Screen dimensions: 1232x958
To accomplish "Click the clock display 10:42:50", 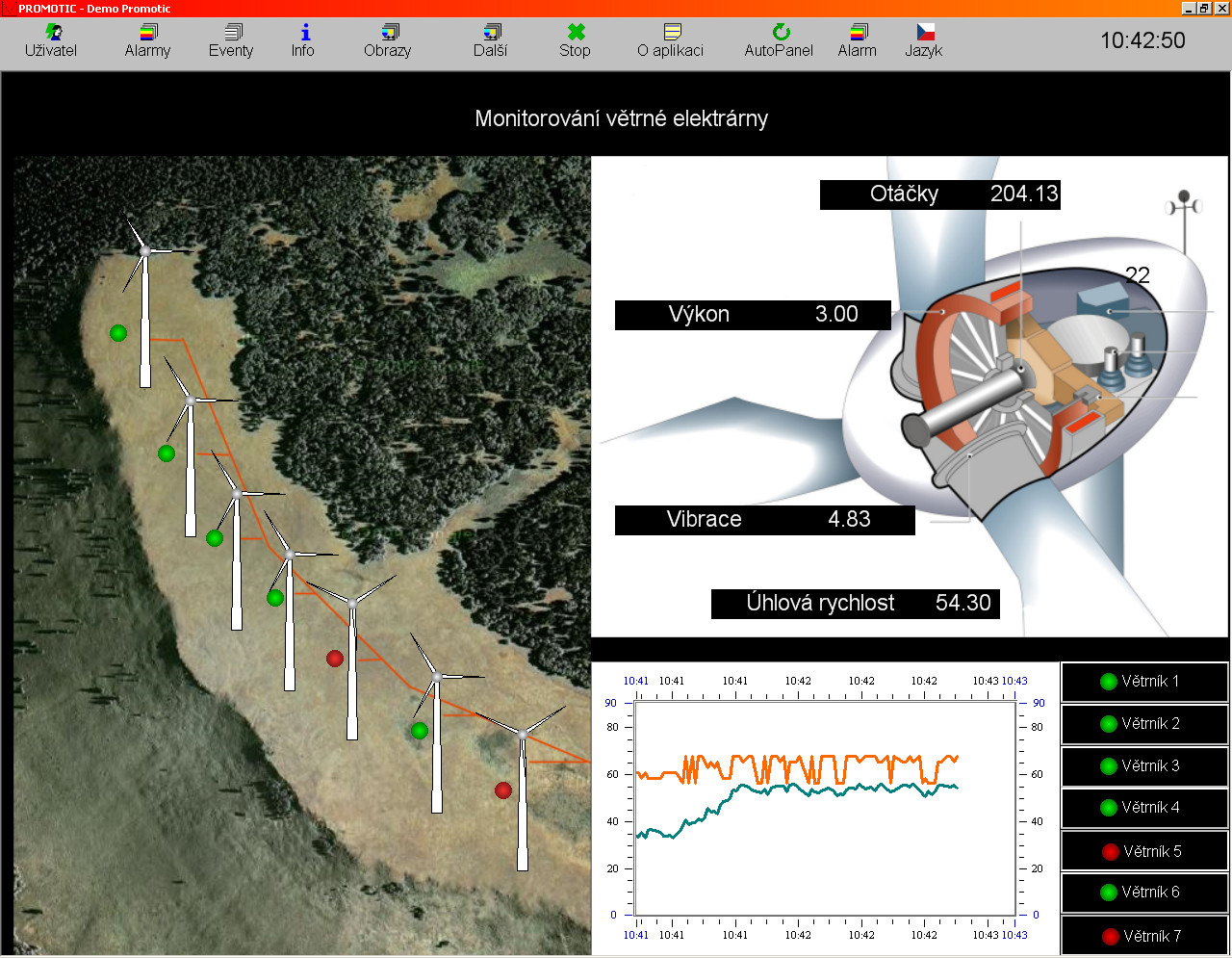I will 1142,40.
